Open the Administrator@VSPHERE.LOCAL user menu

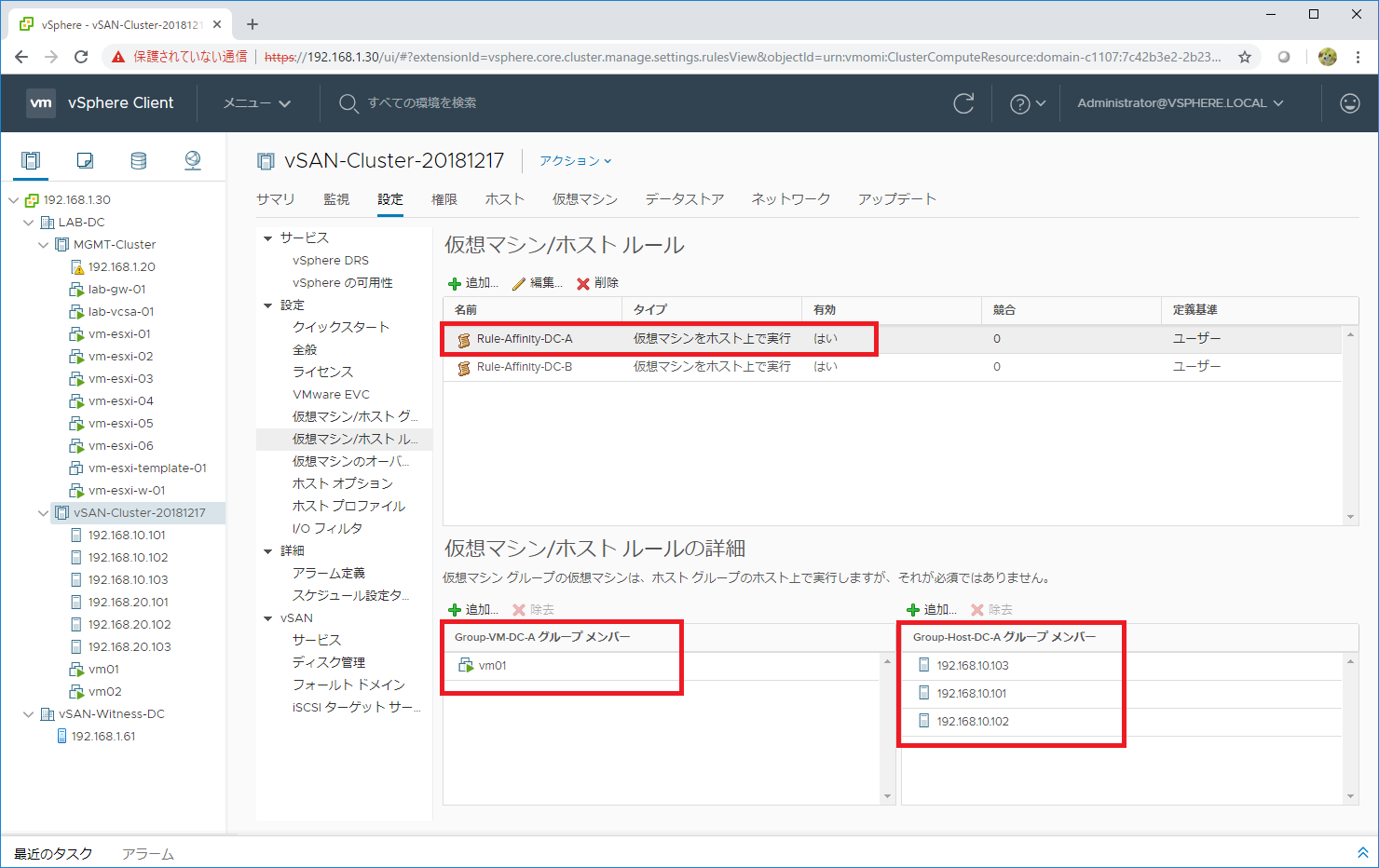(x=1181, y=103)
